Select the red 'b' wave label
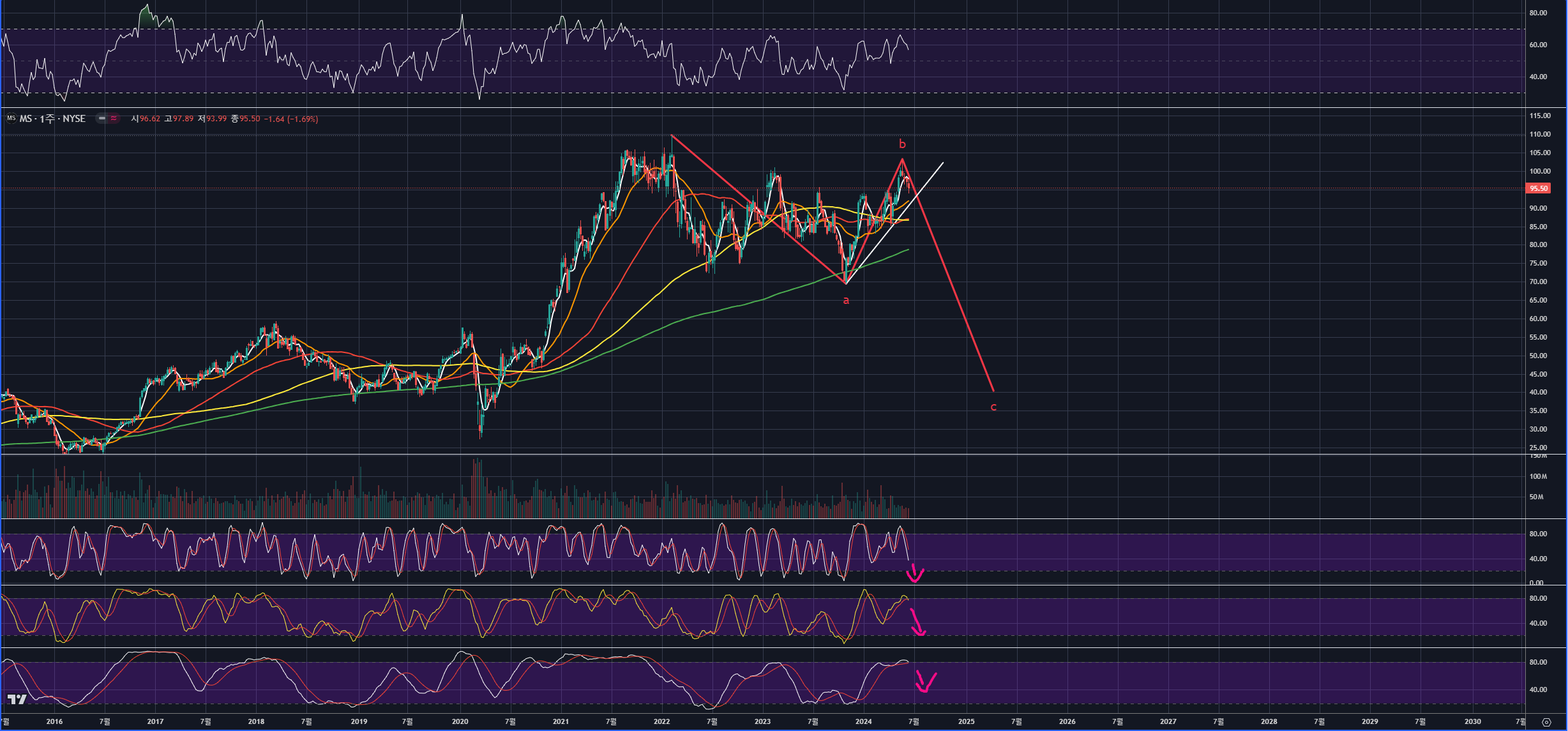The image size is (1568, 731). pyautogui.click(x=902, y=144)
